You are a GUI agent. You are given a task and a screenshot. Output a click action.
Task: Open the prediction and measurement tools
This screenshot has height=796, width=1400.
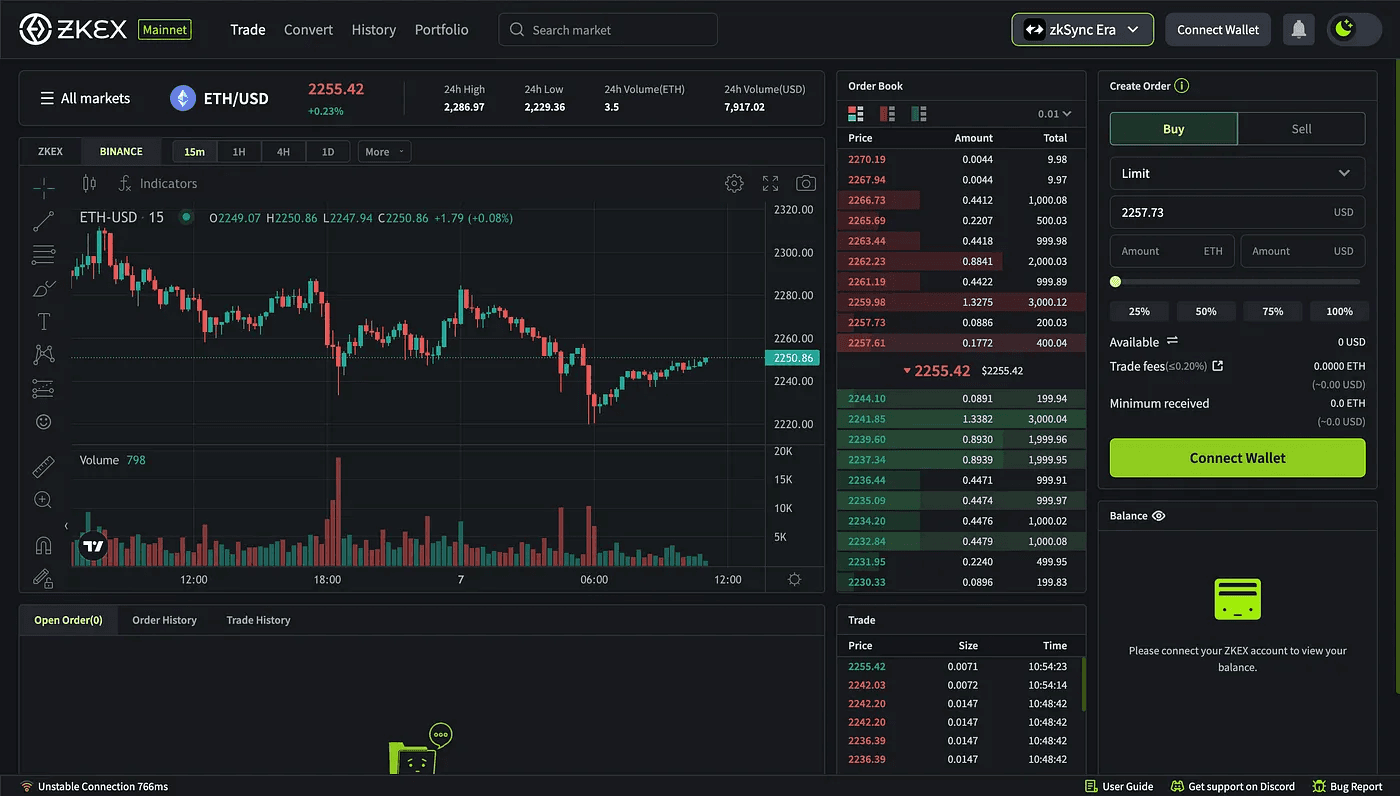click(x=43, y=388)
